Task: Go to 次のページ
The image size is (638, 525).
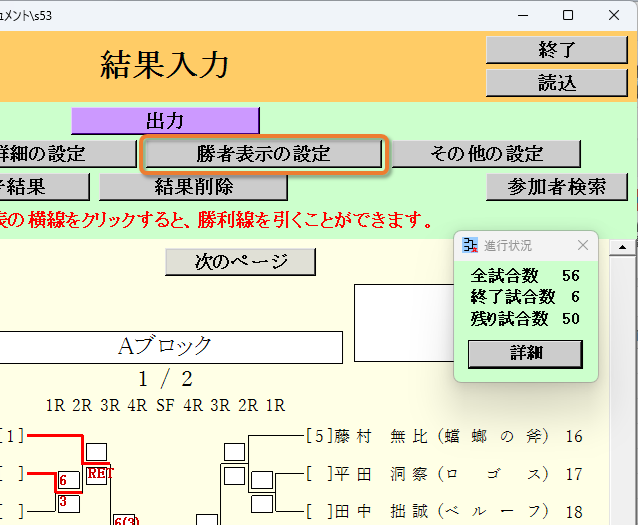Action: point(240,262)
